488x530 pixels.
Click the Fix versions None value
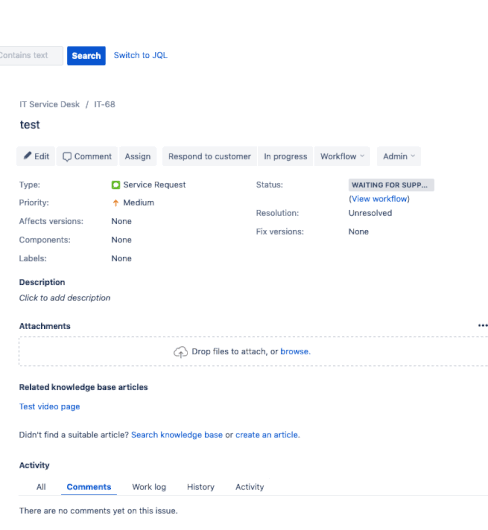358,232
